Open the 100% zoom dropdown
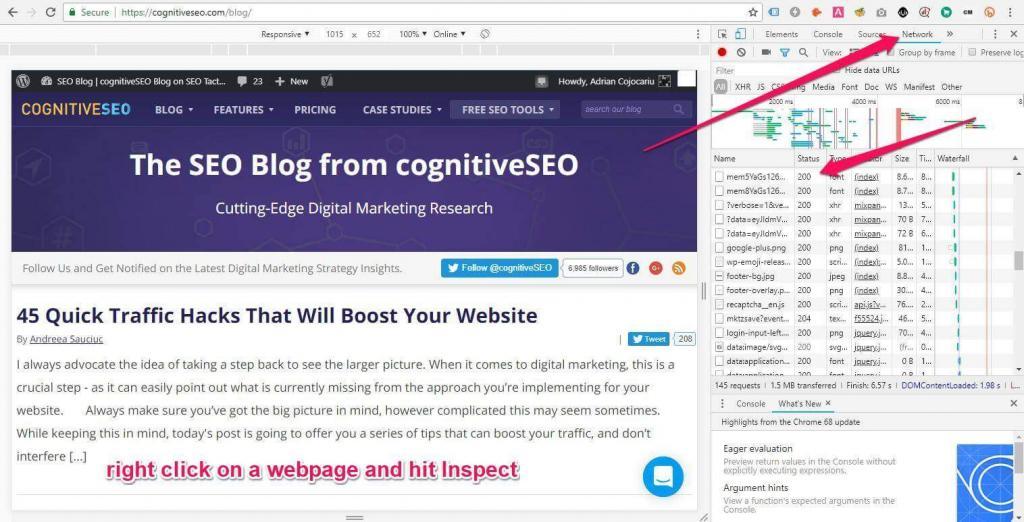This screenshot has height=522, width=1024. coord(412,34)
